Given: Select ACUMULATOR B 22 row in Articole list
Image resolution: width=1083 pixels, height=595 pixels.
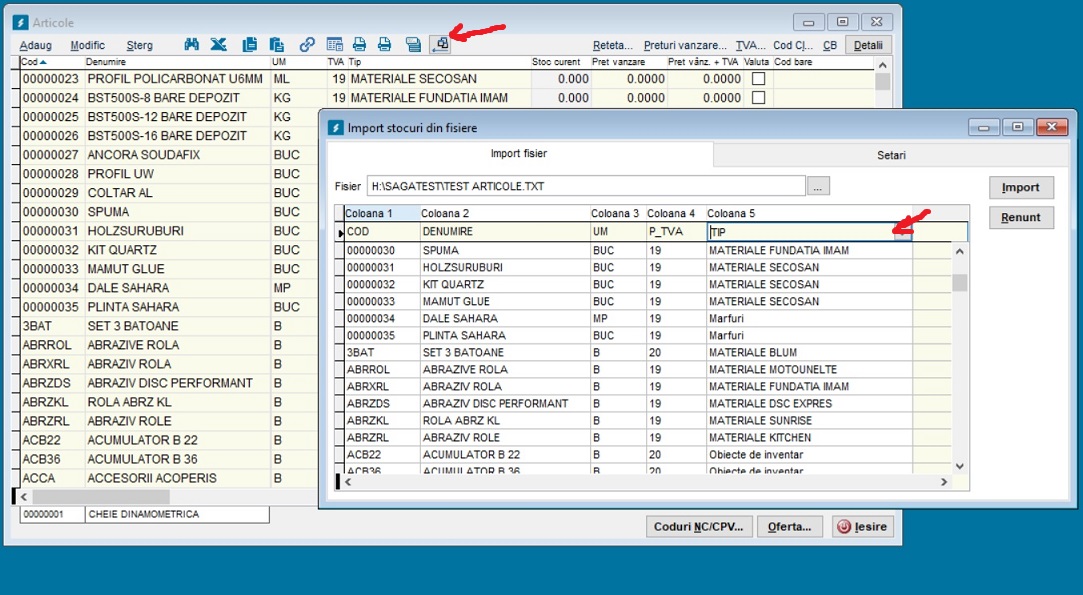Looking at the screenshot, I should (x=169, y=440).
